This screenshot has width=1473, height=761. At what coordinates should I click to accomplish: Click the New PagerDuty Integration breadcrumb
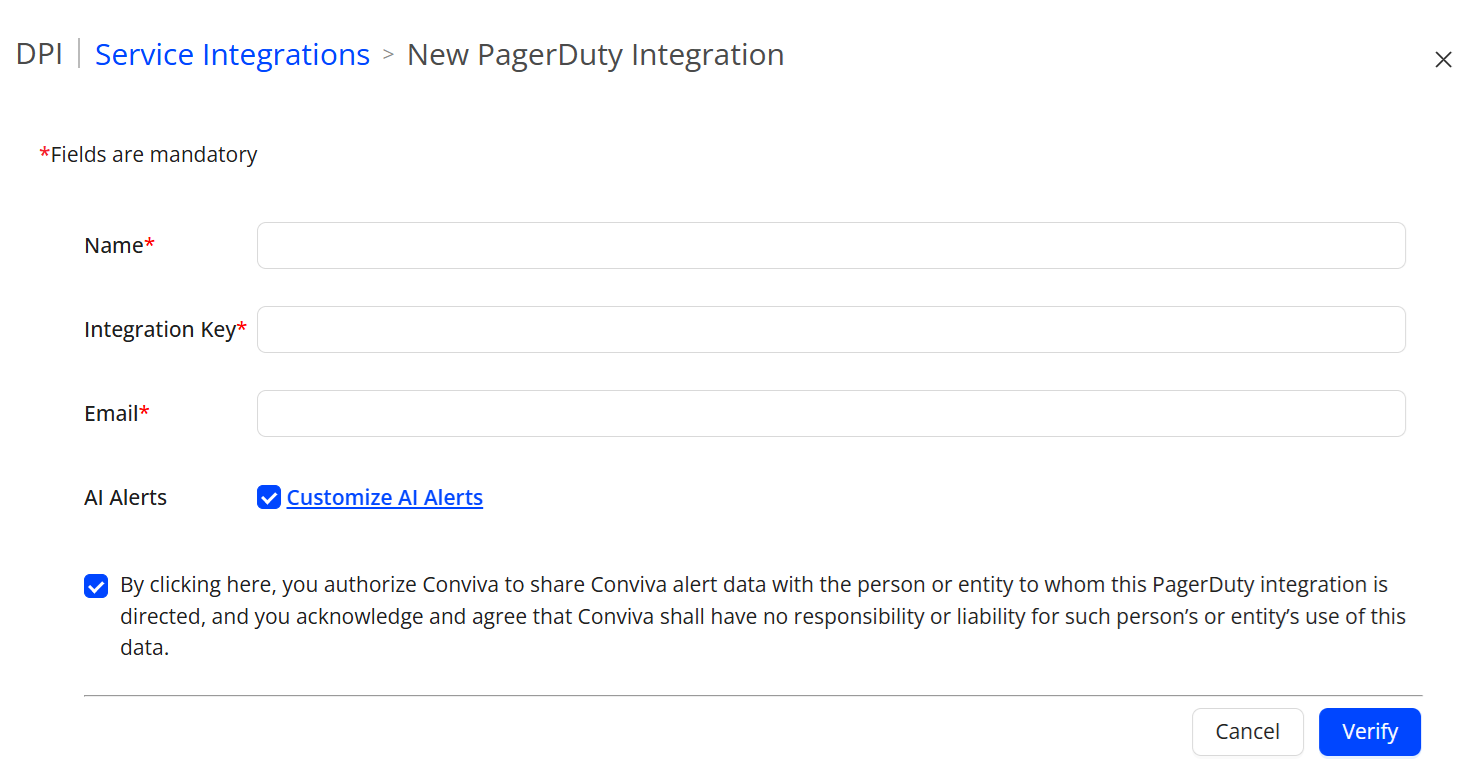tap(595, 54)
